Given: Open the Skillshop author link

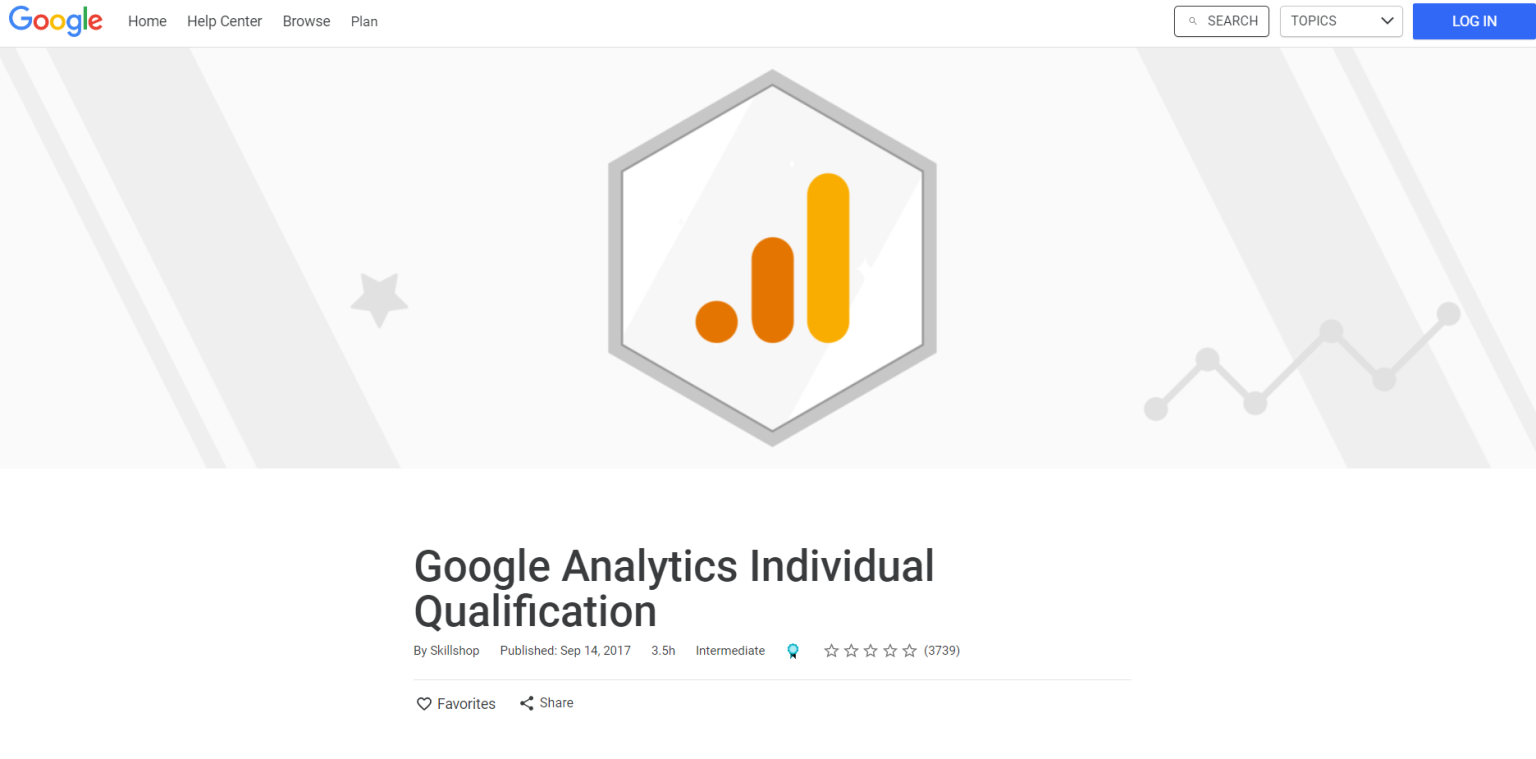Looking at the screenshot, I should click(455, 650).
